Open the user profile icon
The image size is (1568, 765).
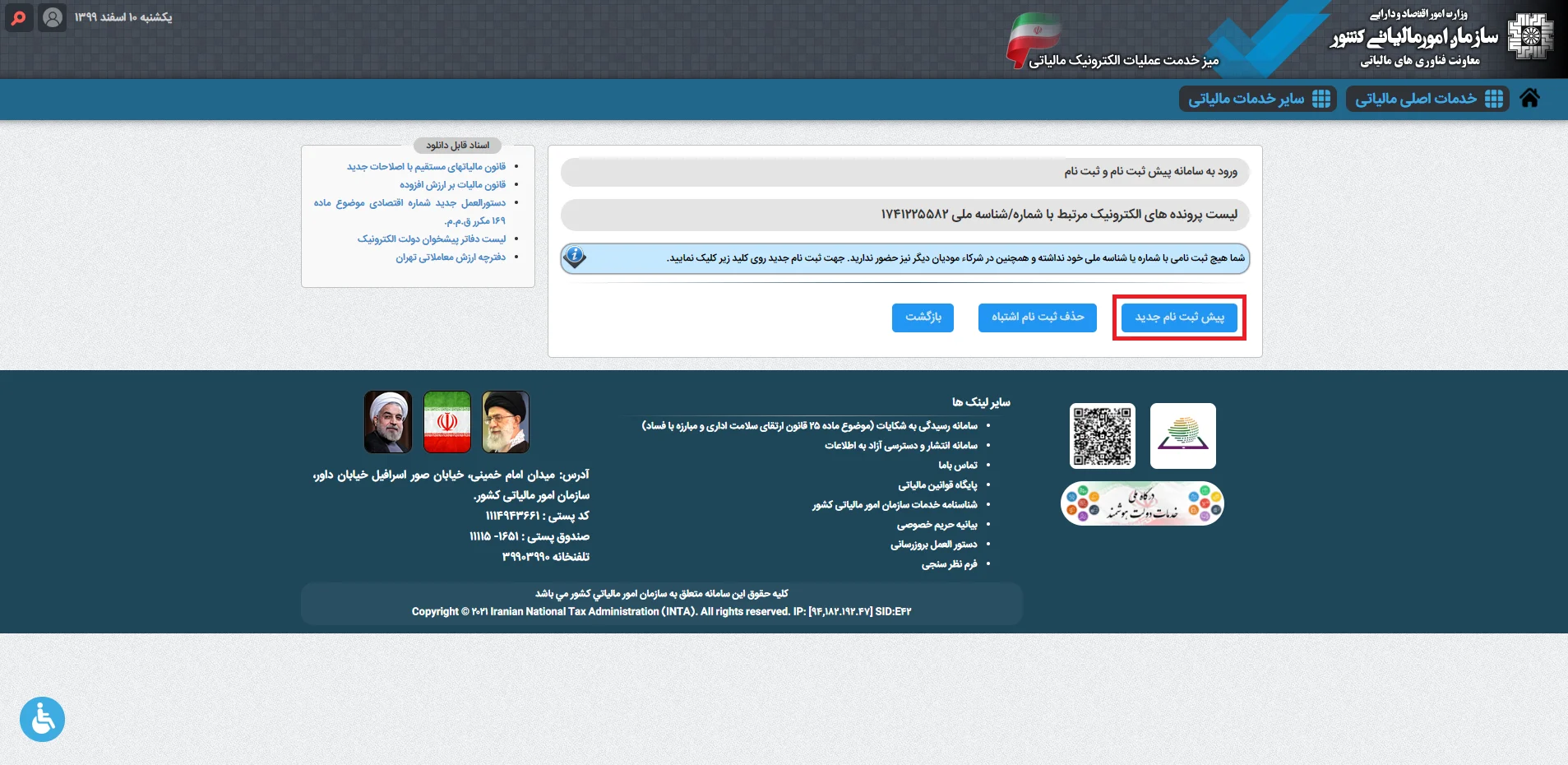pyautogui.click(x=53, y=17)
